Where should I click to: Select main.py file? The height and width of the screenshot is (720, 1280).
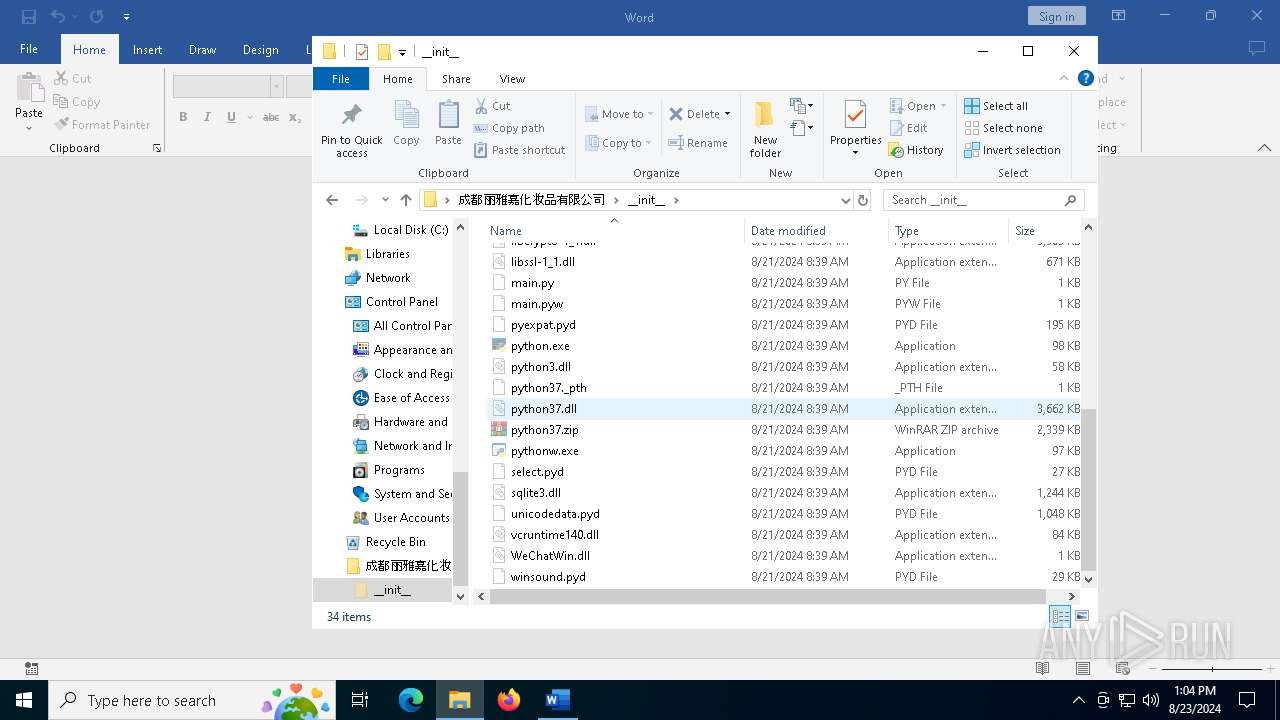[532, 283]
